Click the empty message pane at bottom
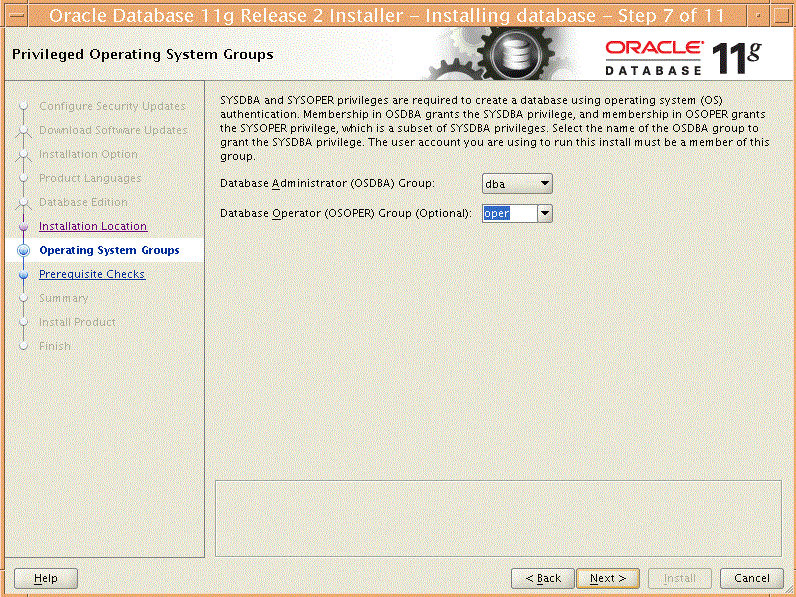 [x=498, y=518]
